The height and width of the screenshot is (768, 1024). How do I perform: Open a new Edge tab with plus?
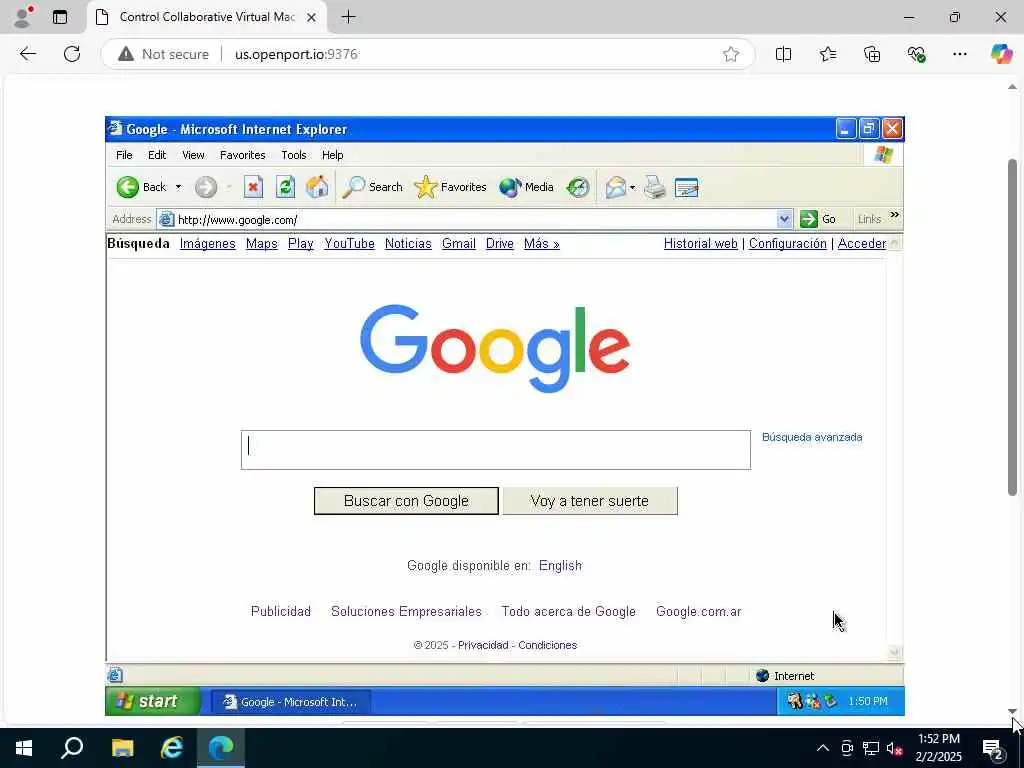point(349,17)
